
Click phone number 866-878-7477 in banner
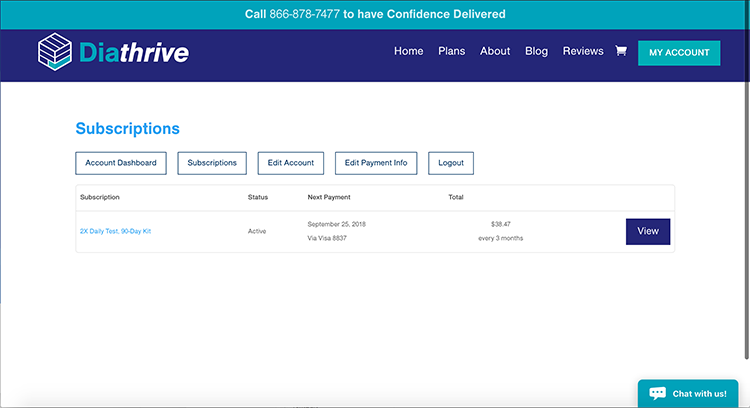(304, 14)
